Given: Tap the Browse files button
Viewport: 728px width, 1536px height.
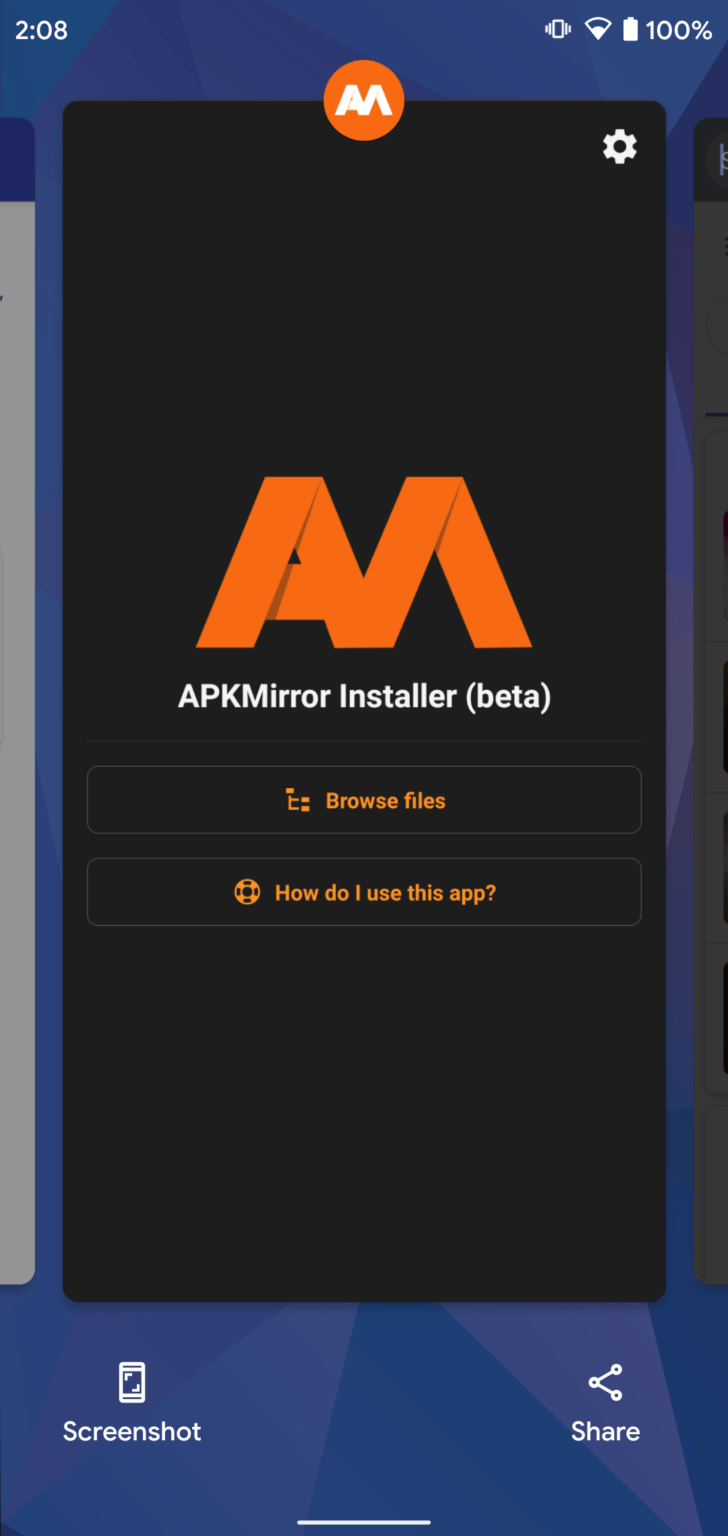Looking at the screenshot, I should (364, 800).
